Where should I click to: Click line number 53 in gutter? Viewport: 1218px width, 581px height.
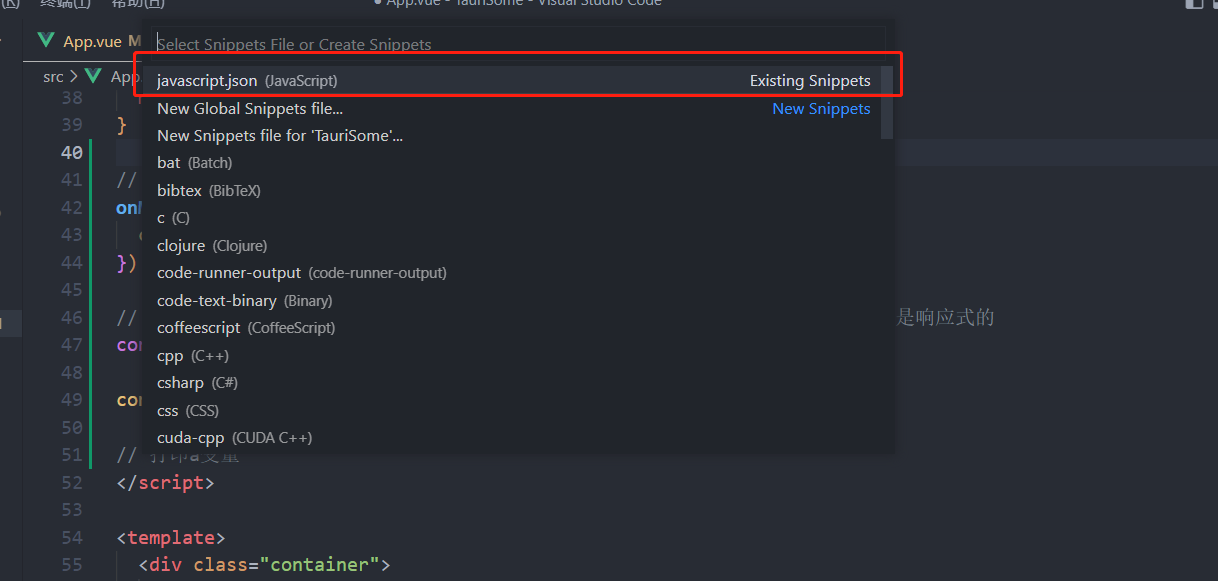coord(71,510)
